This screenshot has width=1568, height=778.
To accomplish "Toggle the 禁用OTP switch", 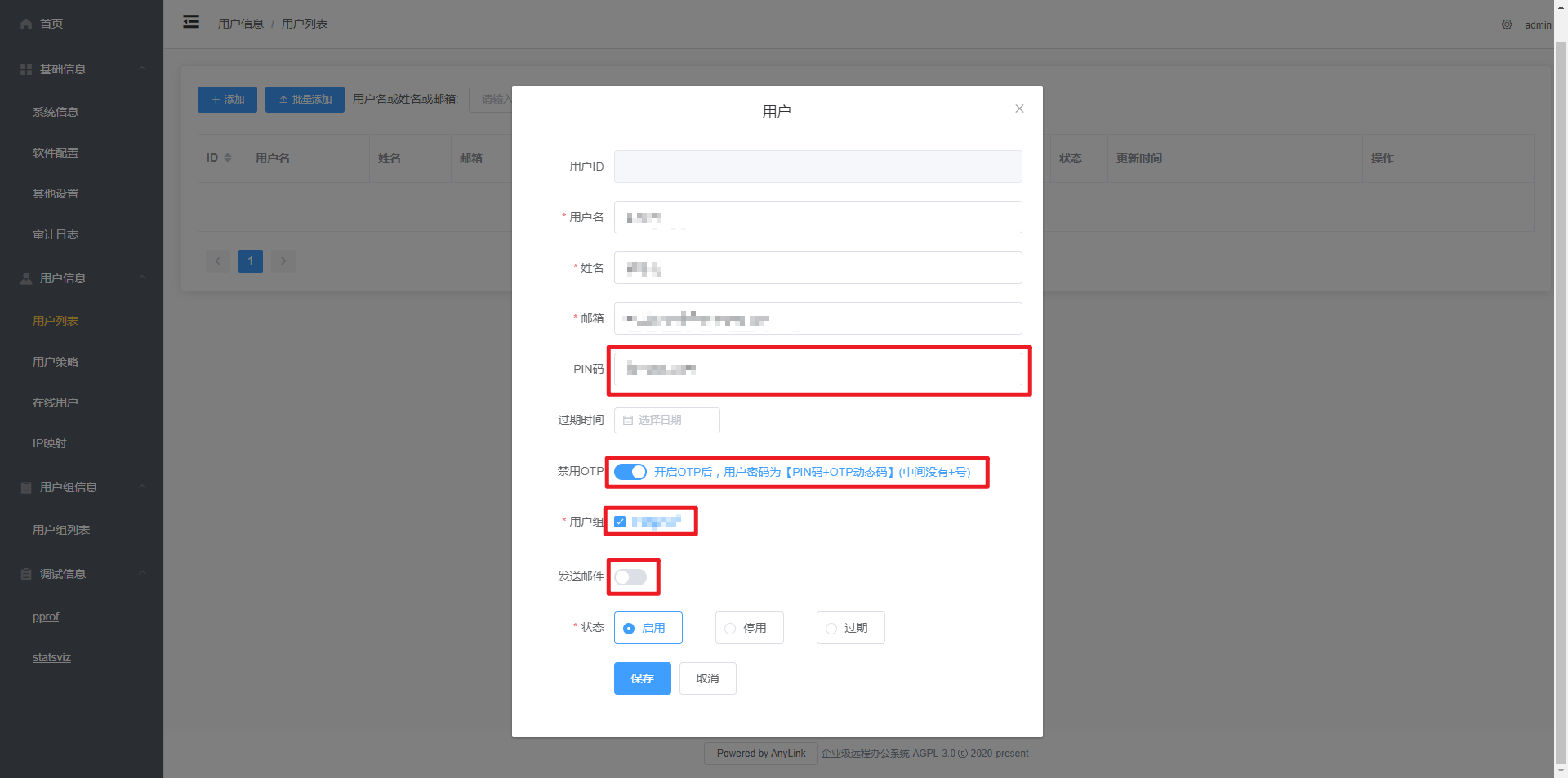I will (630, 472).
